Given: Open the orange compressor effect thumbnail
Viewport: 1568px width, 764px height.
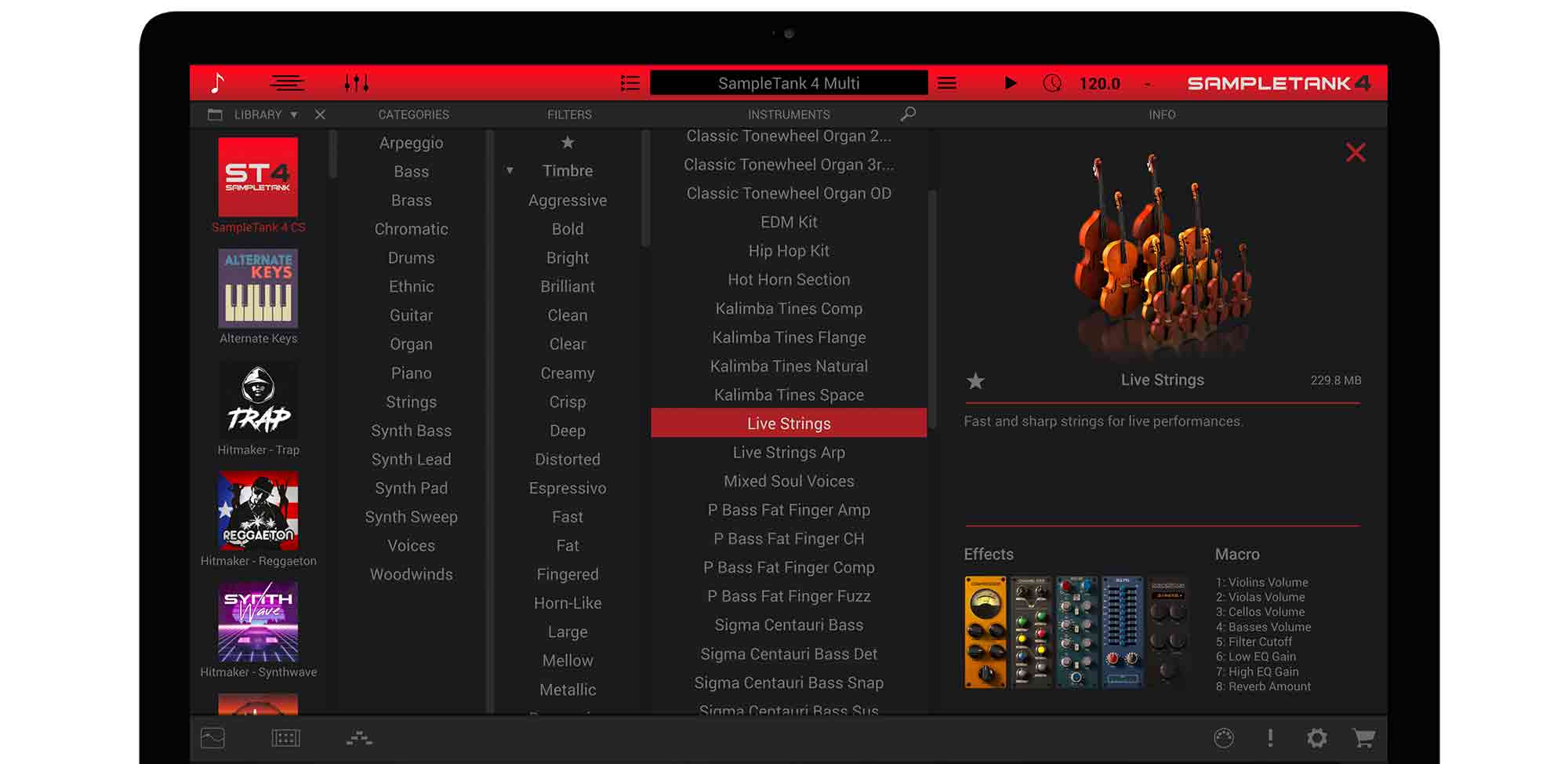Looking at the screenshot, I should click(985, 632).
